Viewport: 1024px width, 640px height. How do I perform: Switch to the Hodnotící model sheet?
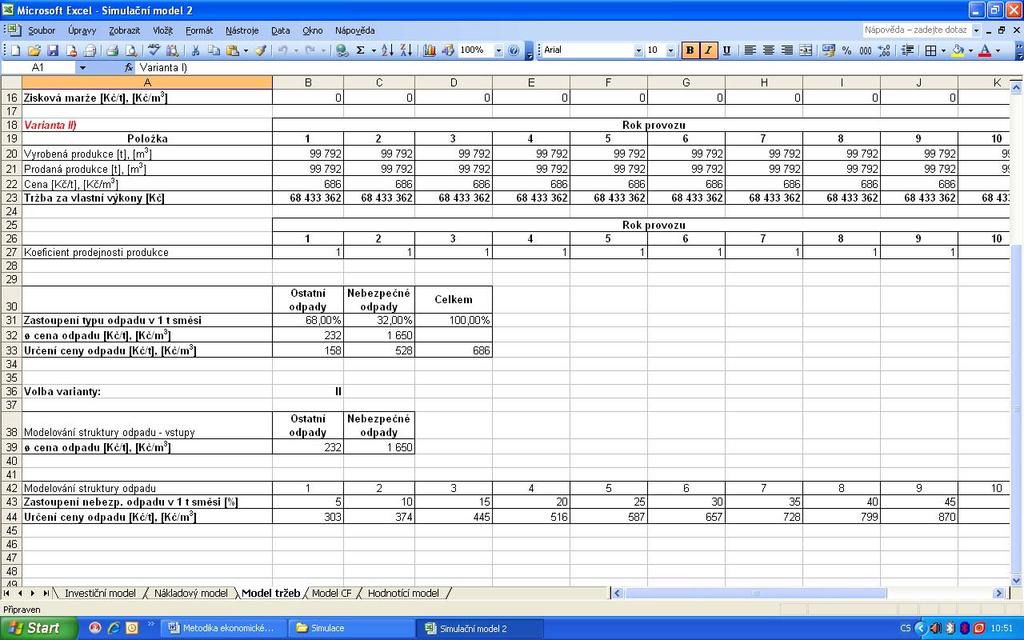tap(403, 593)
